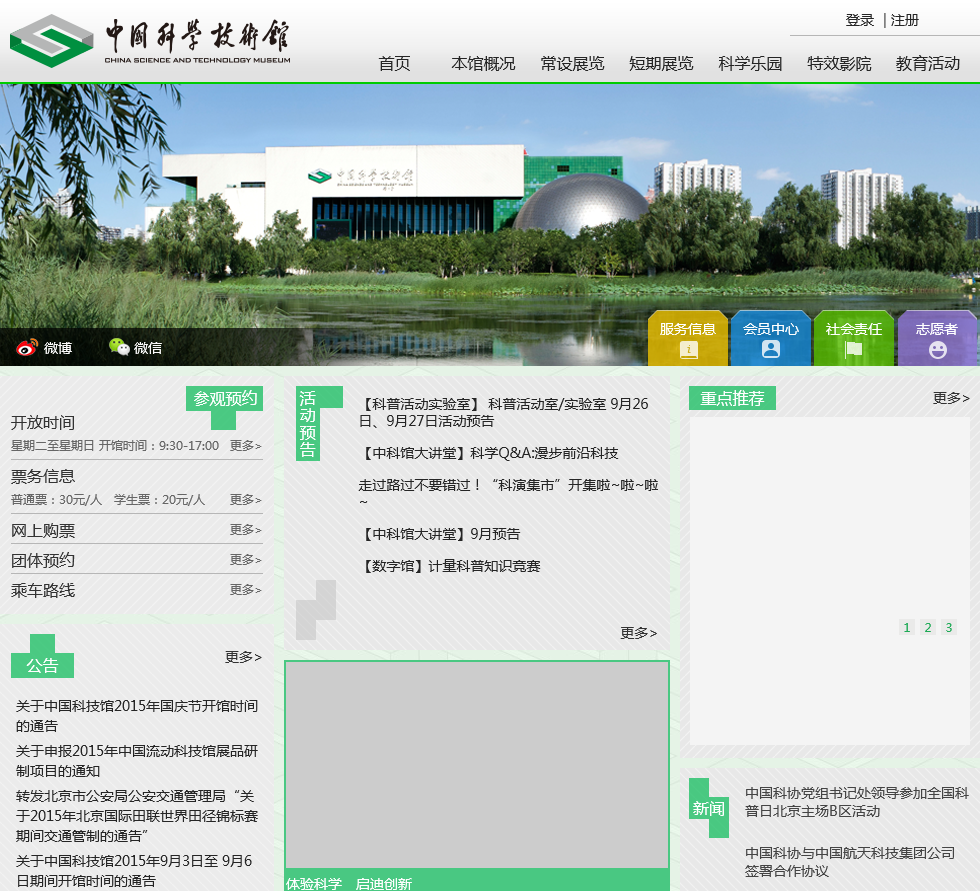The image size is (980, 891).
Task: Open news 中国科协党组书记处领导参加全国科普日
Action: [x=857, y=802]
